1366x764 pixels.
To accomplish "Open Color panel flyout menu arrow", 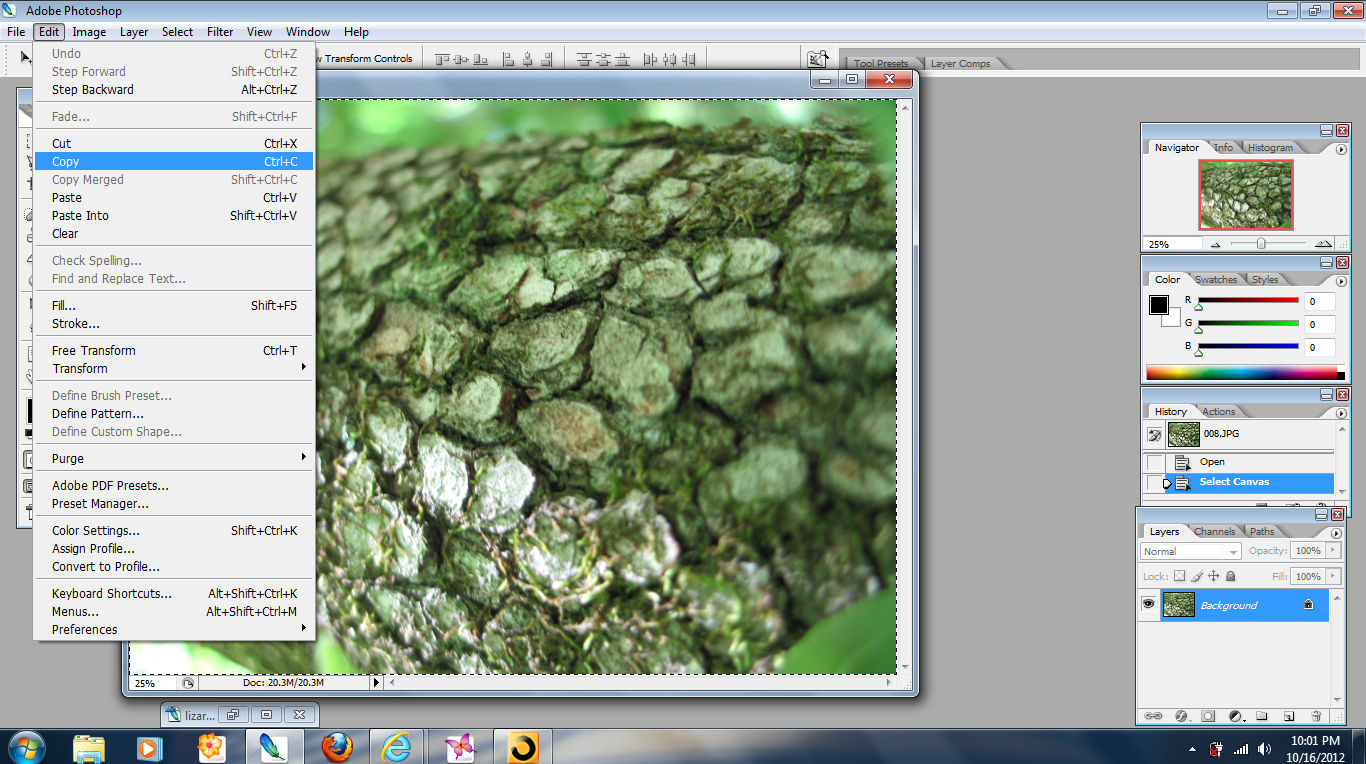I will click(1340, 281).
